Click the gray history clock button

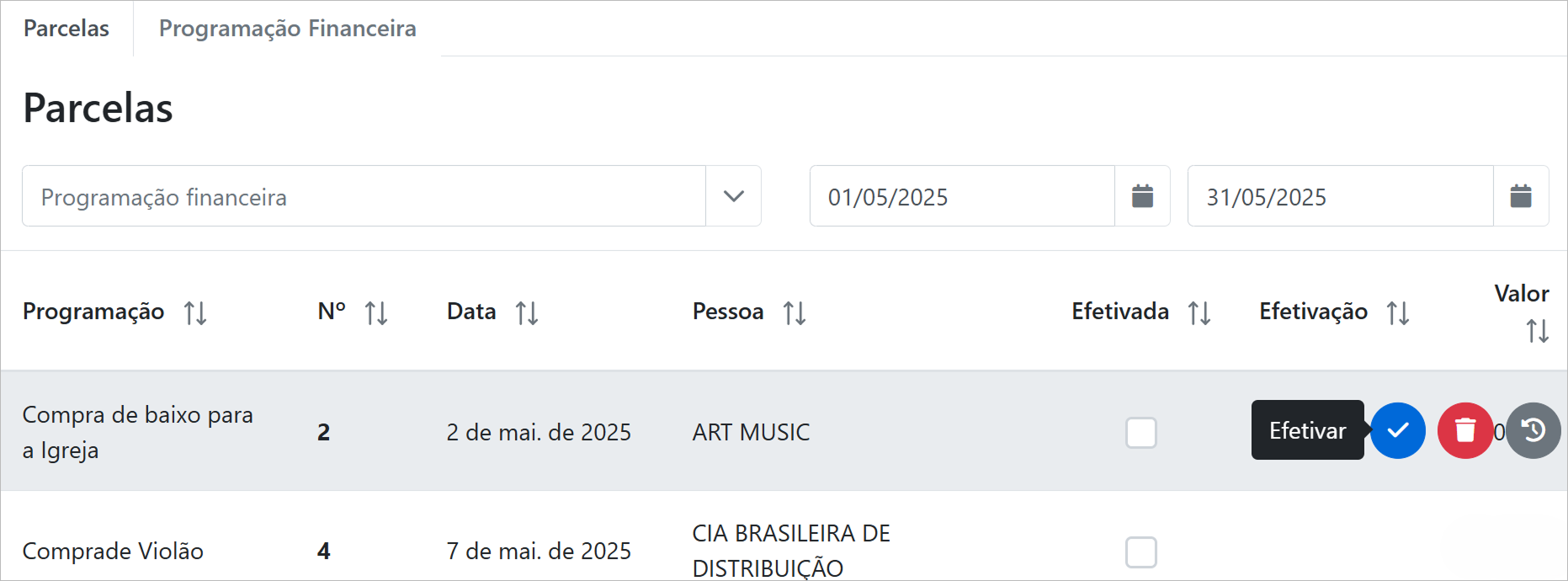click(1533, 430)
